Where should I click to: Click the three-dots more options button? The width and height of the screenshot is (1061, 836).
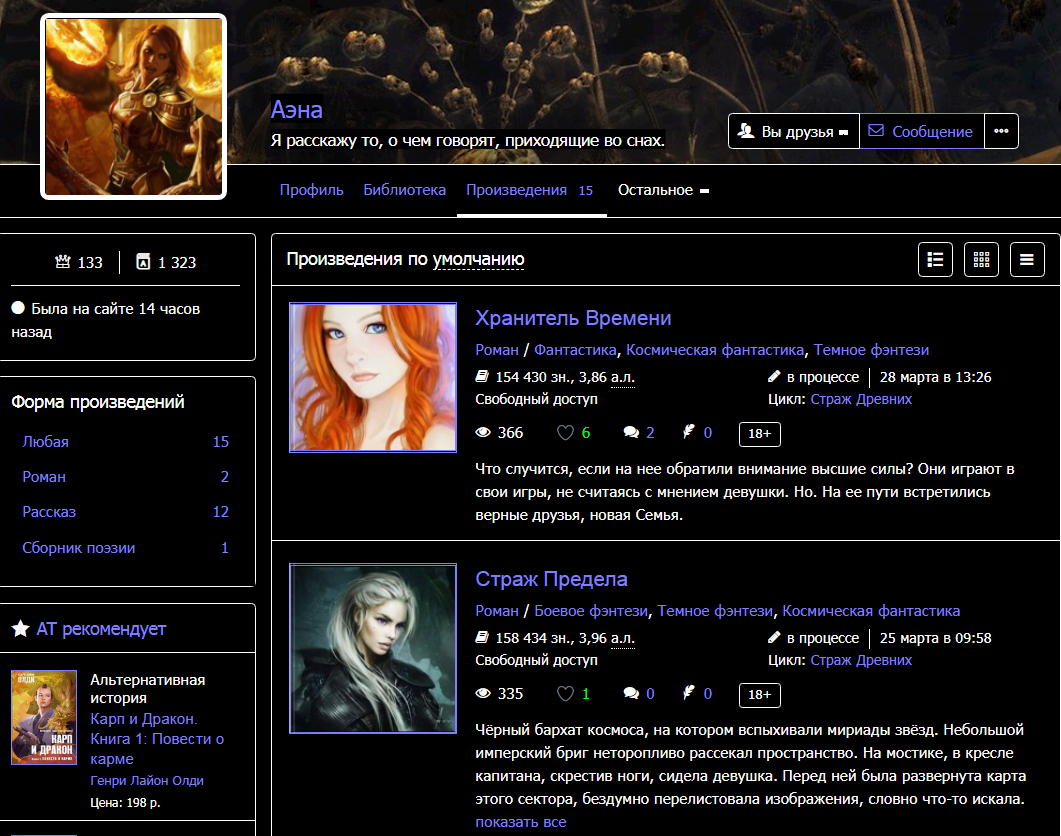pos(1001,131)
